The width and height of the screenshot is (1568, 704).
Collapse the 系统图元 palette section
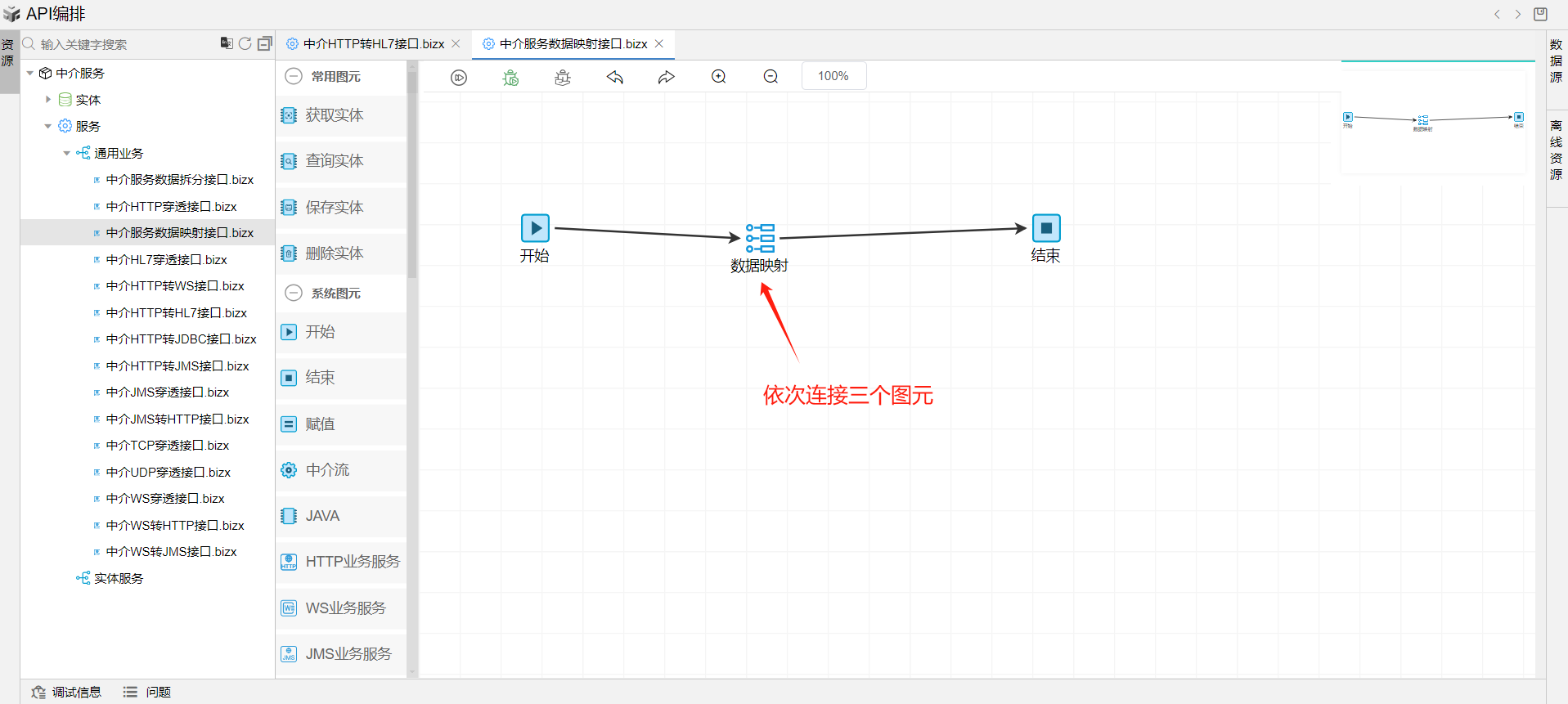(294, 293)
